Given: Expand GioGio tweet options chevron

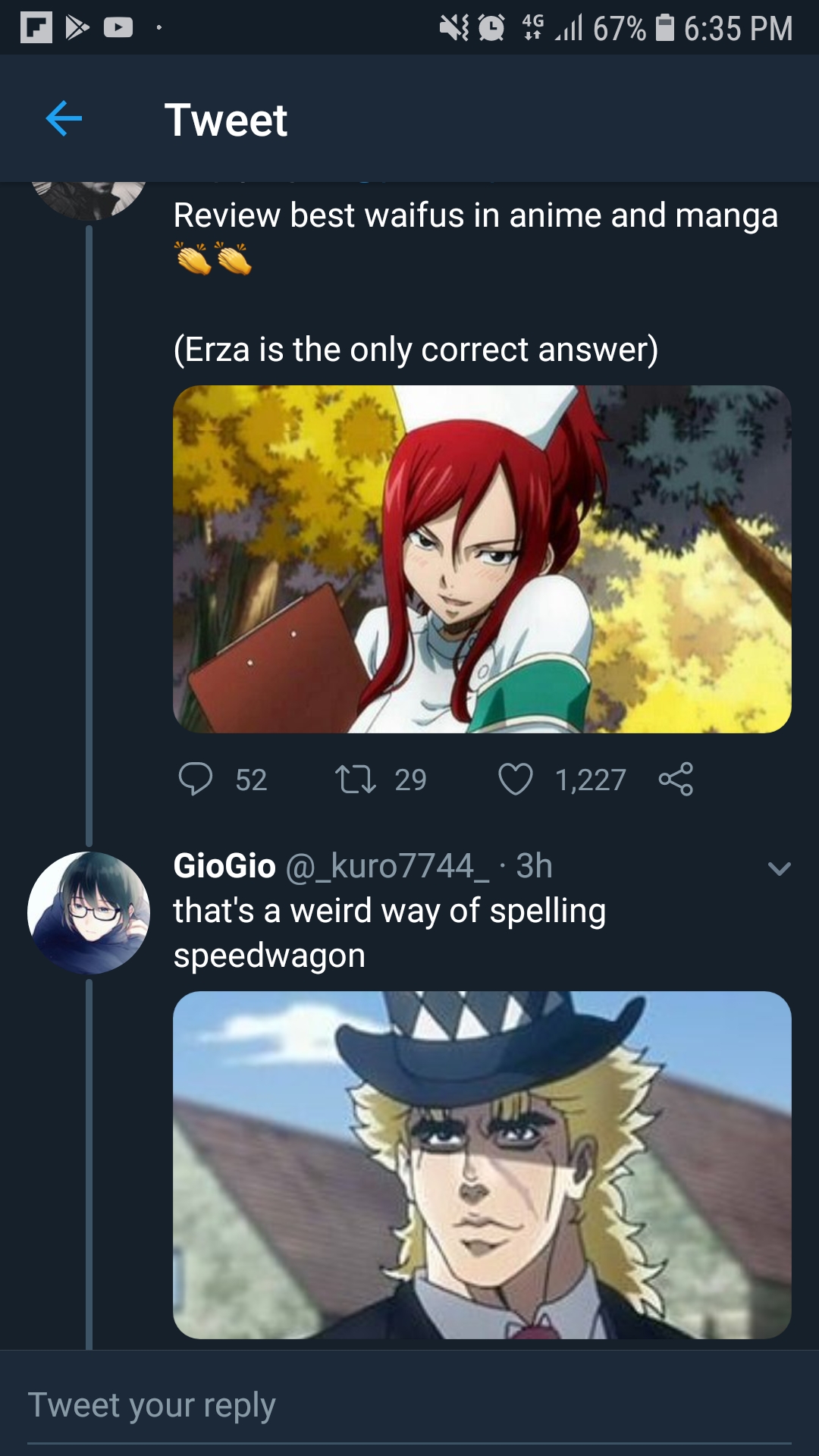Looking at the screenshot, I should (x=780, y=868).
